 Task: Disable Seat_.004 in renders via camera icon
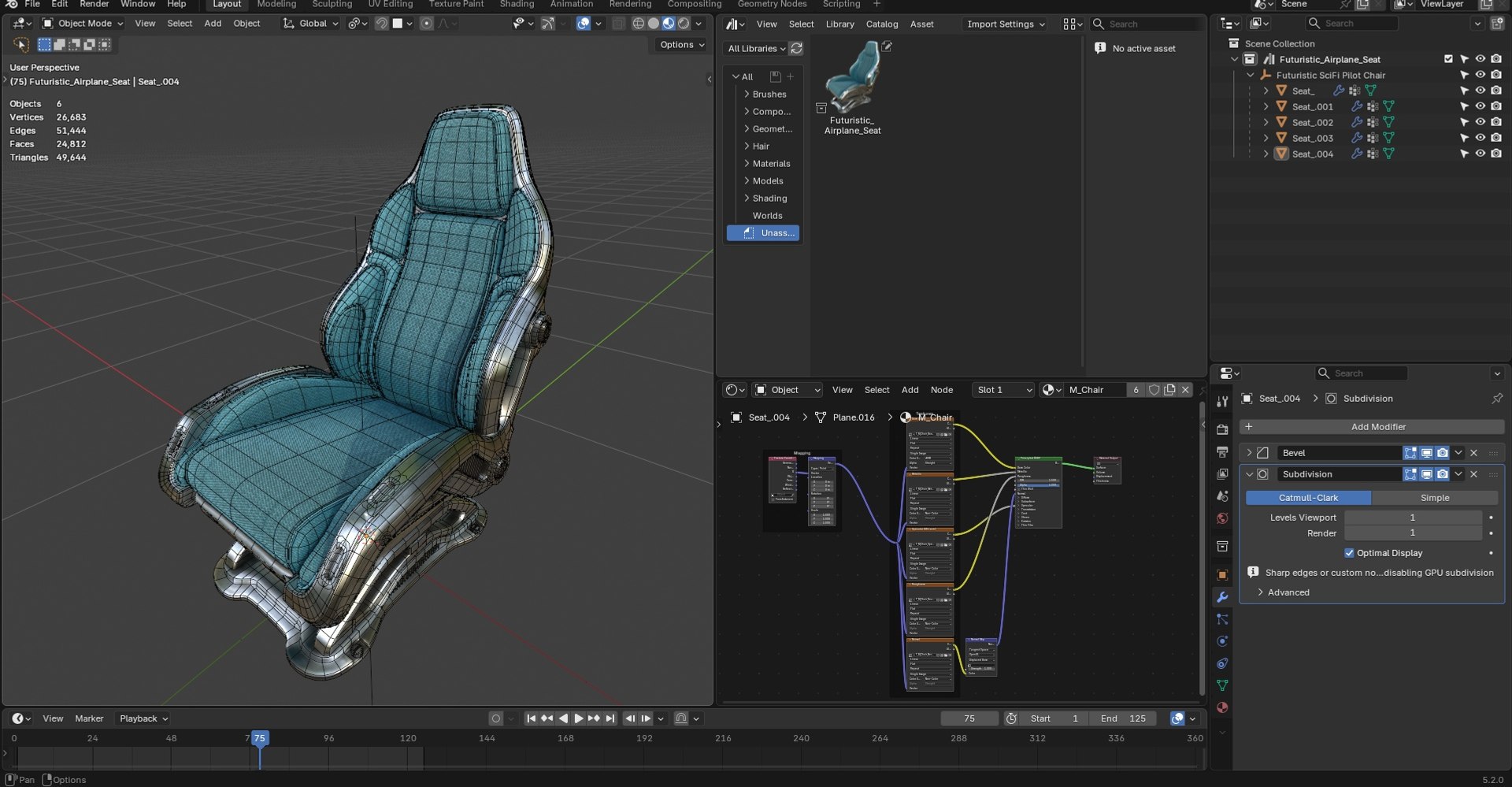[1495, 154]
